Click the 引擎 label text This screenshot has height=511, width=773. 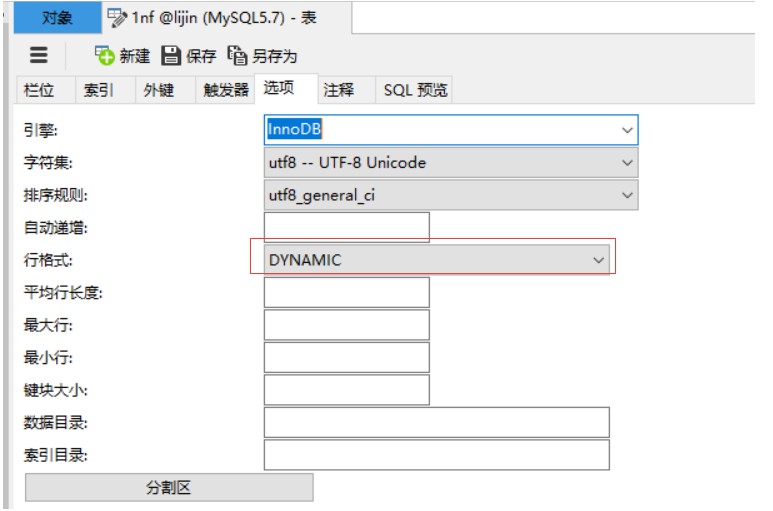pyautogui.click(x=41, y=130)
